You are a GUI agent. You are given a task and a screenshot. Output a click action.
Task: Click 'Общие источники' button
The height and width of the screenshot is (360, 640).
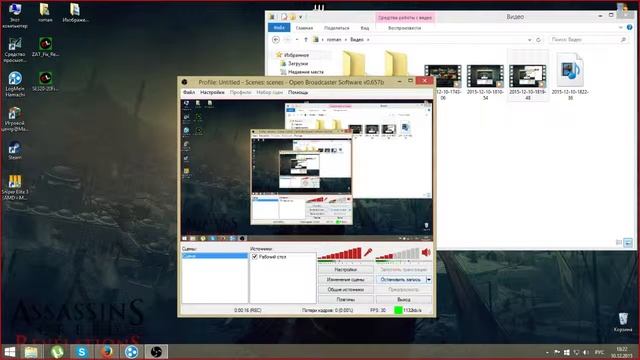[345, 289]
